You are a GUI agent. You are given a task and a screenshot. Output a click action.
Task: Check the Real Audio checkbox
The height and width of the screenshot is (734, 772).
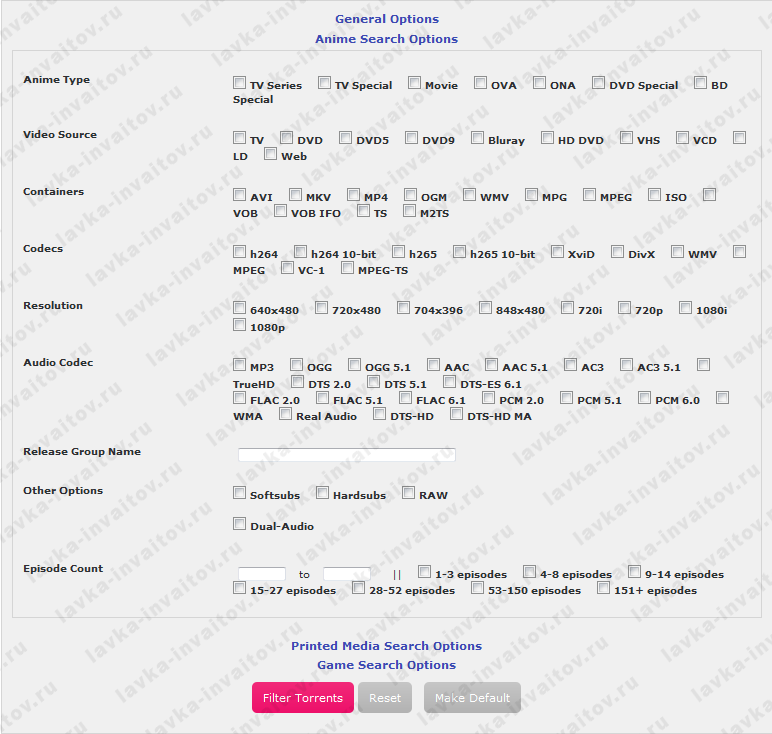tap(286, 414)
